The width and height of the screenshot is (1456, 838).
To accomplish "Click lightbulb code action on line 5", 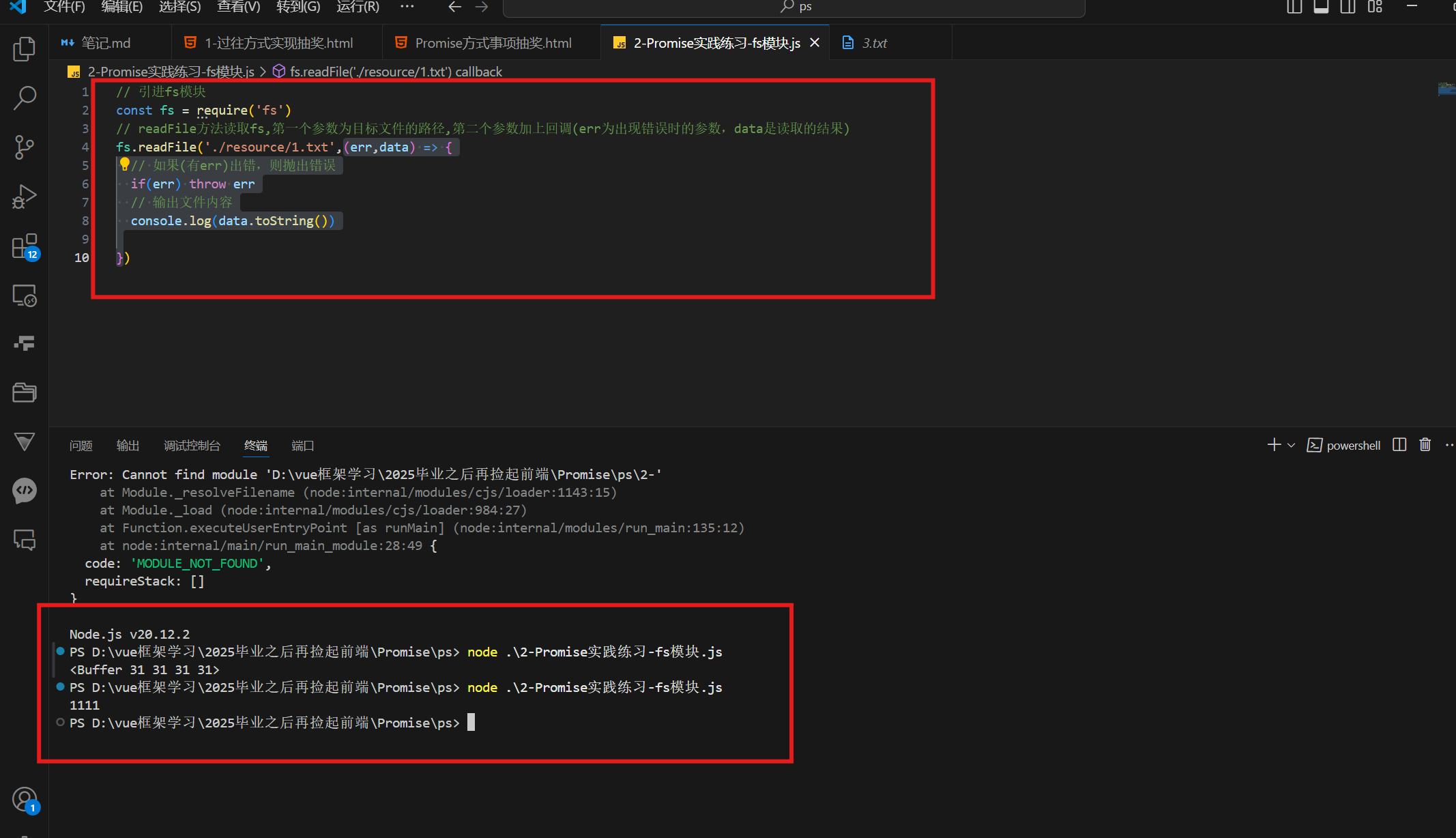I will [124, 164].
